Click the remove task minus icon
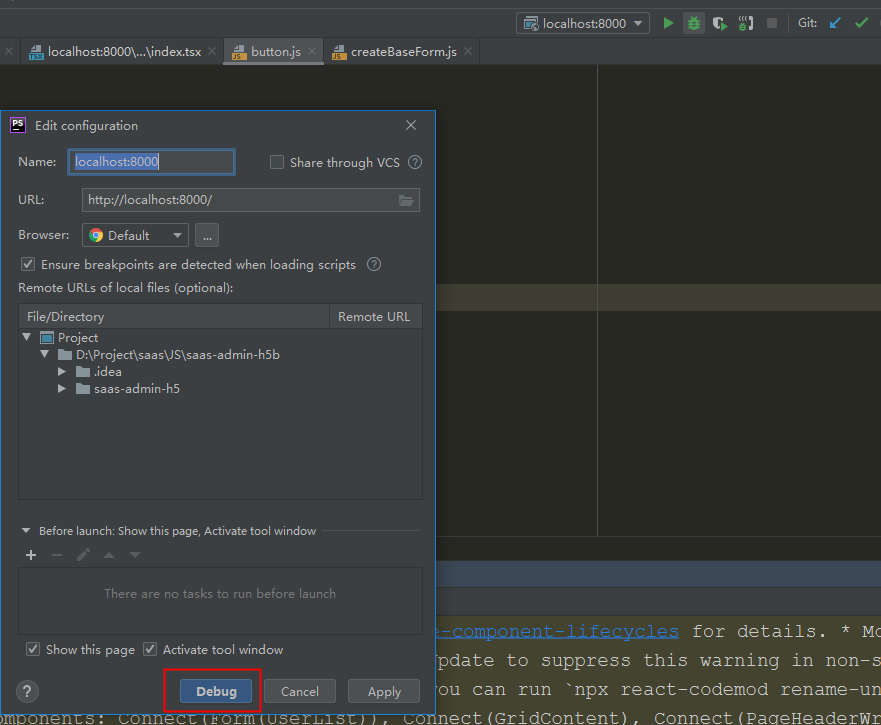The width and height of the screenshot is (881, 725). coord(57,555)
